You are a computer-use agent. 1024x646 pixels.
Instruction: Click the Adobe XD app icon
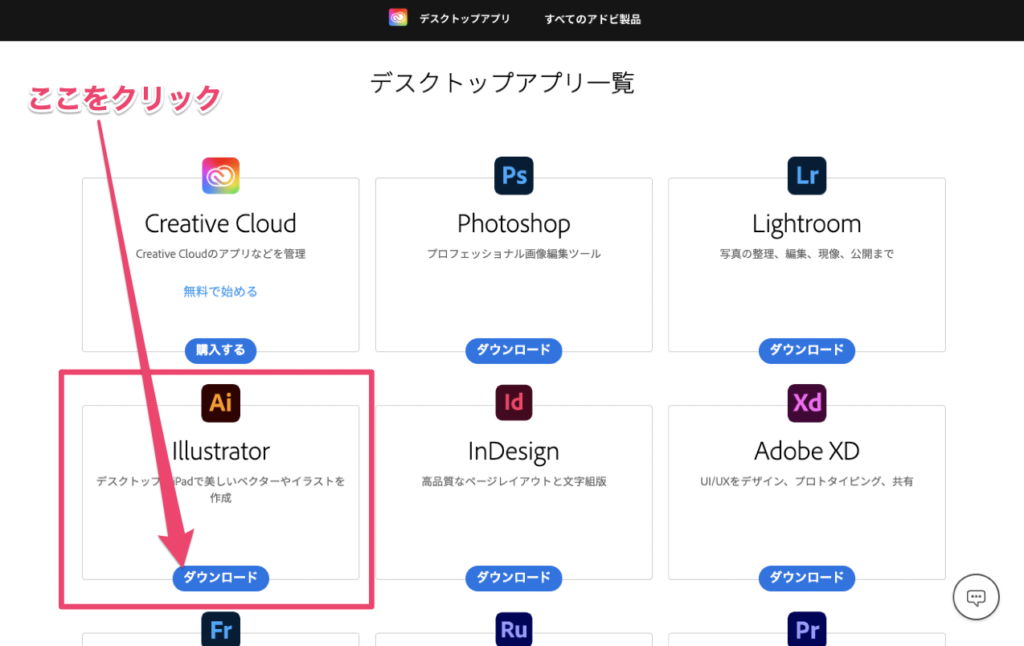[x=806, y=403]
